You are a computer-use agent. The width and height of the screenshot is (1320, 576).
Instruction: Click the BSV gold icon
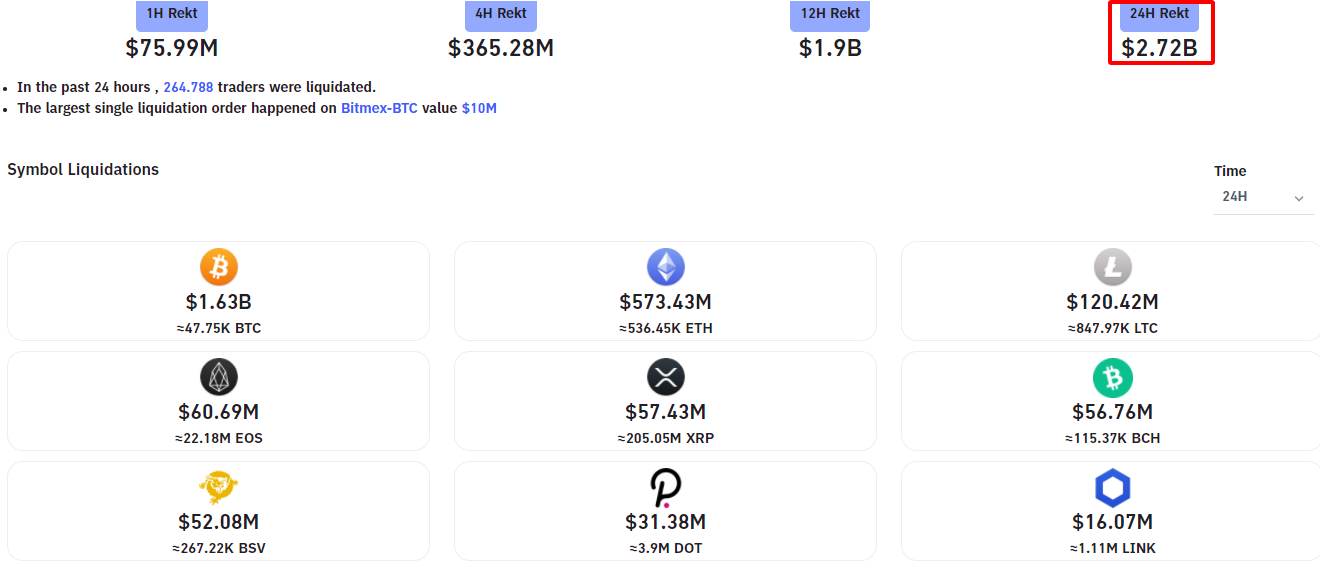pos(219,487)
